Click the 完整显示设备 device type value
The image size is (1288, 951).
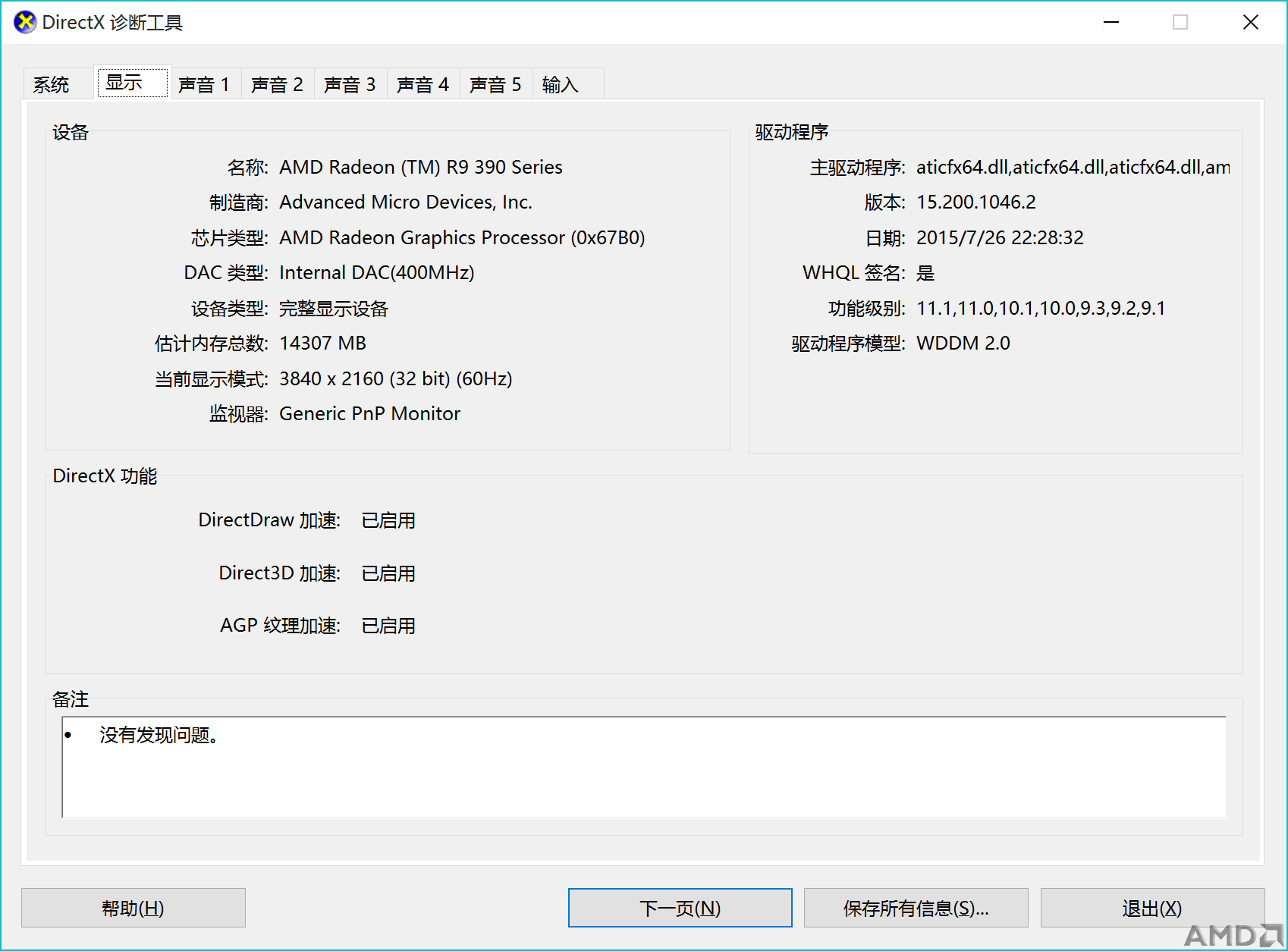pos(334,309)
